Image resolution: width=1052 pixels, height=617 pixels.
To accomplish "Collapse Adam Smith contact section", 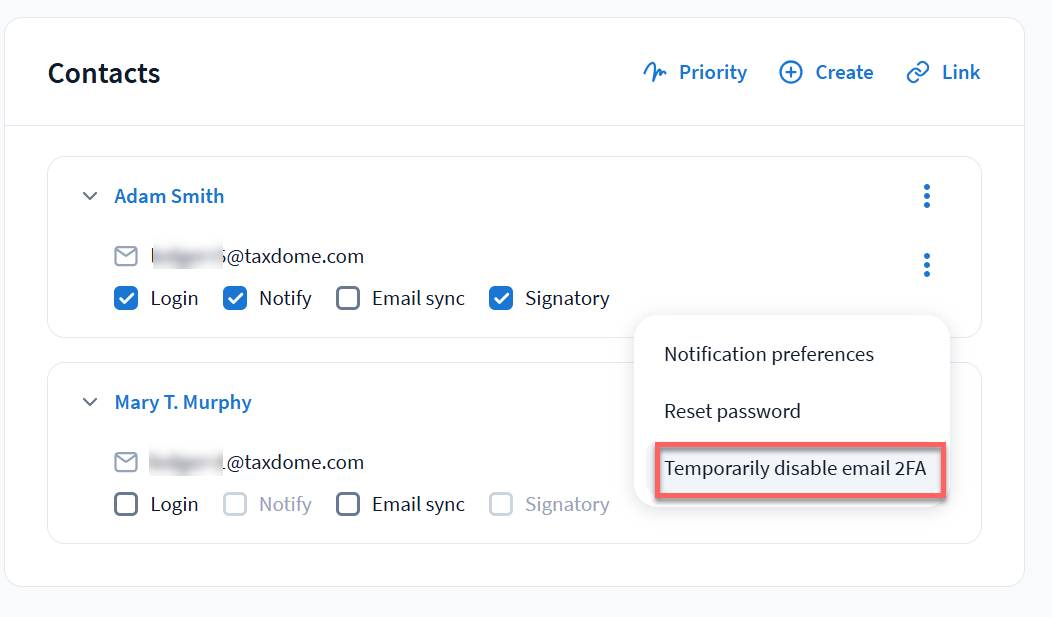I will click(x=90, y=196).
